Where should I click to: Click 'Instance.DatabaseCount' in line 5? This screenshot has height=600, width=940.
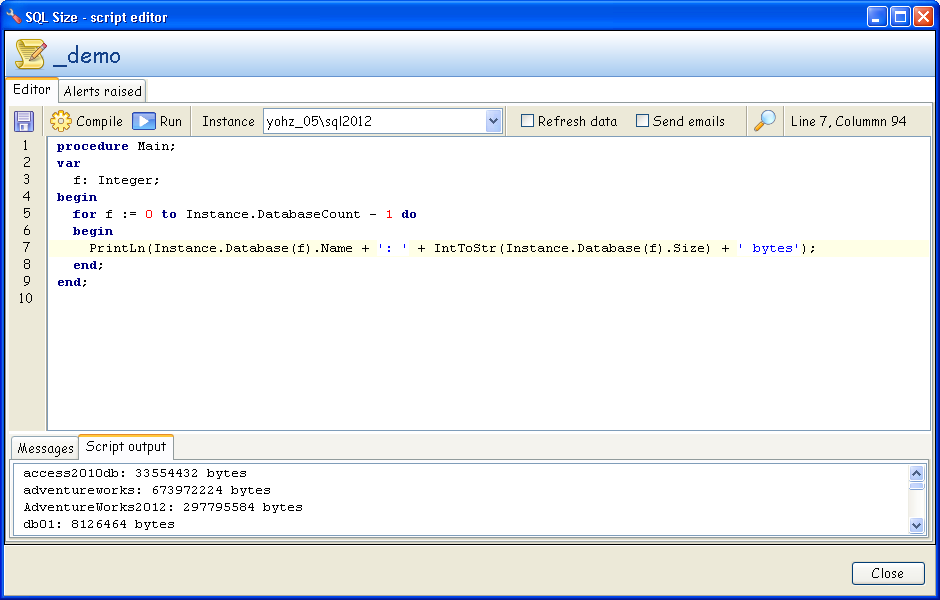click(x=273, y=214)
